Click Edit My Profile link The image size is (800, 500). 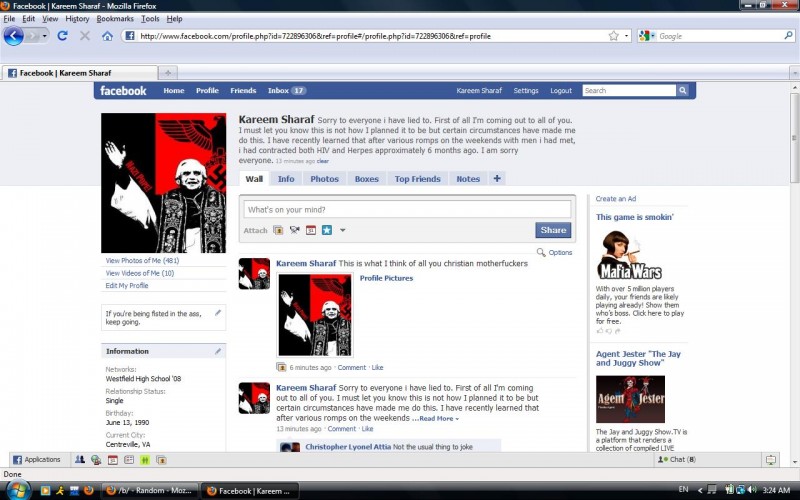coord(127,285)
